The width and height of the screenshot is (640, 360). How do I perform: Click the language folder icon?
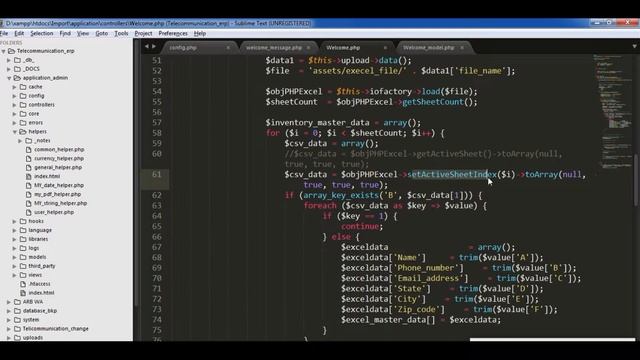point(23,230)
